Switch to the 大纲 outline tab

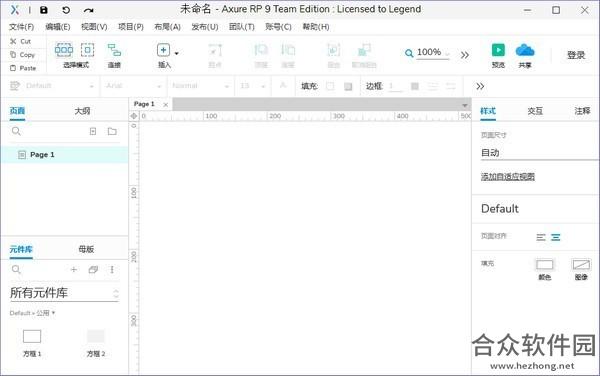[82, 111]
